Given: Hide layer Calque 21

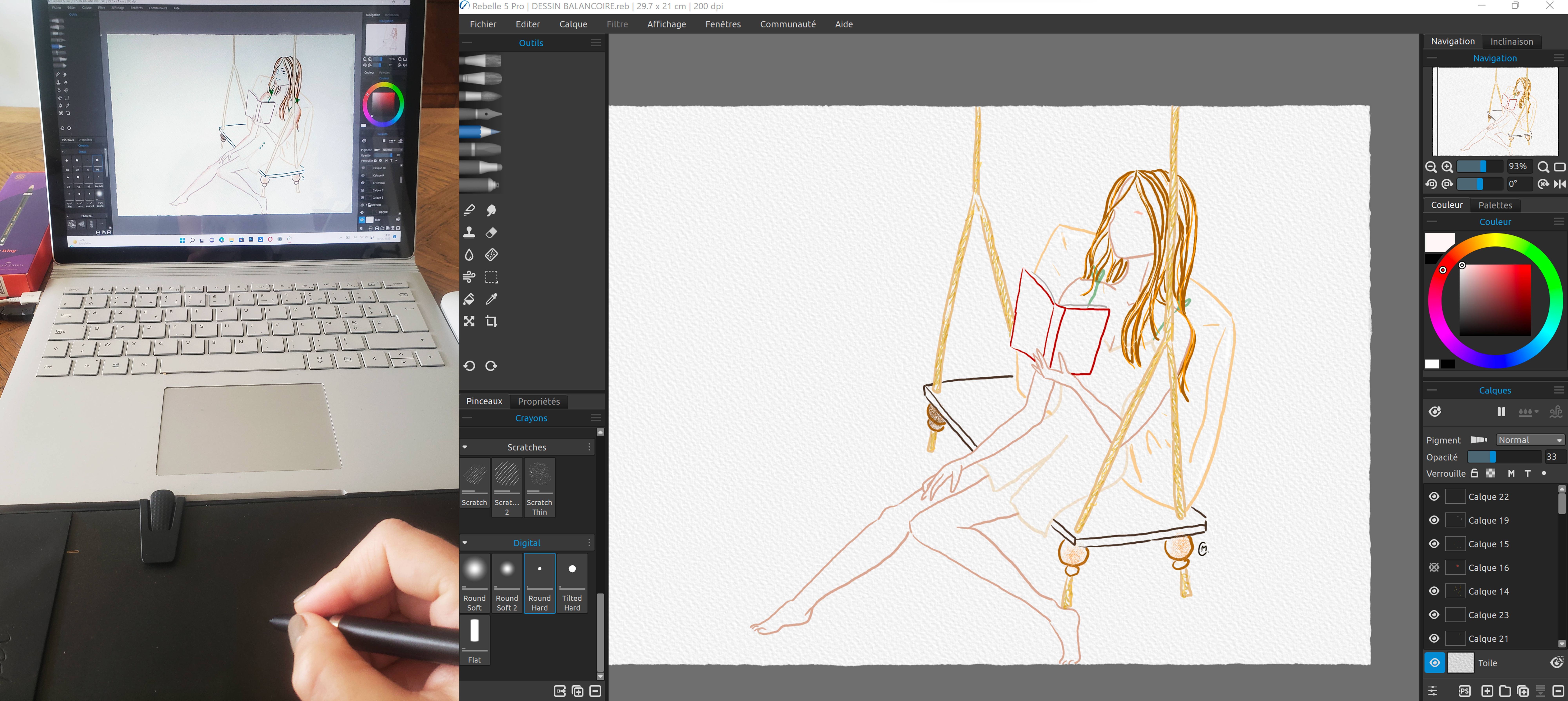Looking at the screenshot, I should click(x=1434, y=638).
